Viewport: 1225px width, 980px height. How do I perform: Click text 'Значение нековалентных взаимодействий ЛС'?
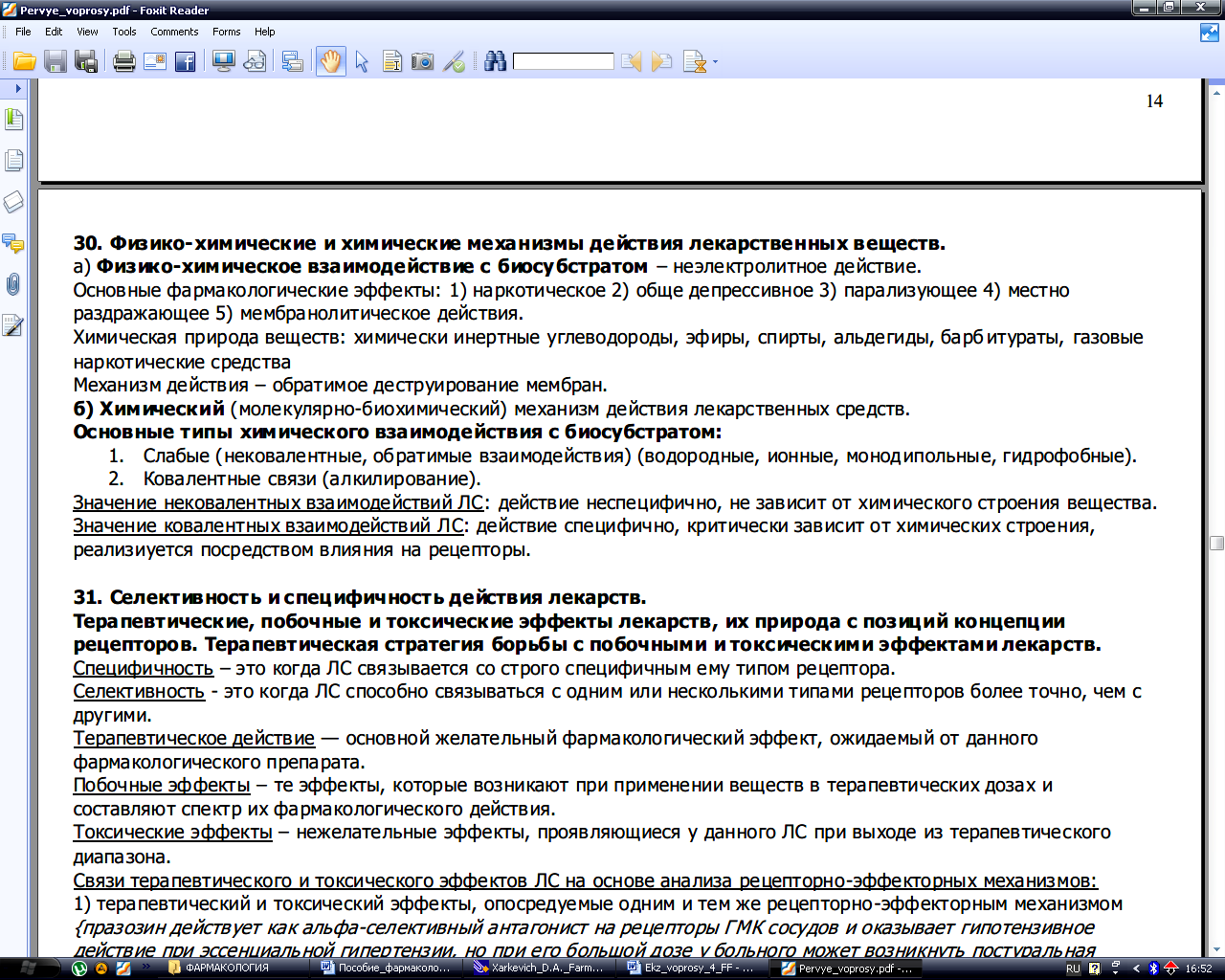pyautogui.click(x=278, y=503)
